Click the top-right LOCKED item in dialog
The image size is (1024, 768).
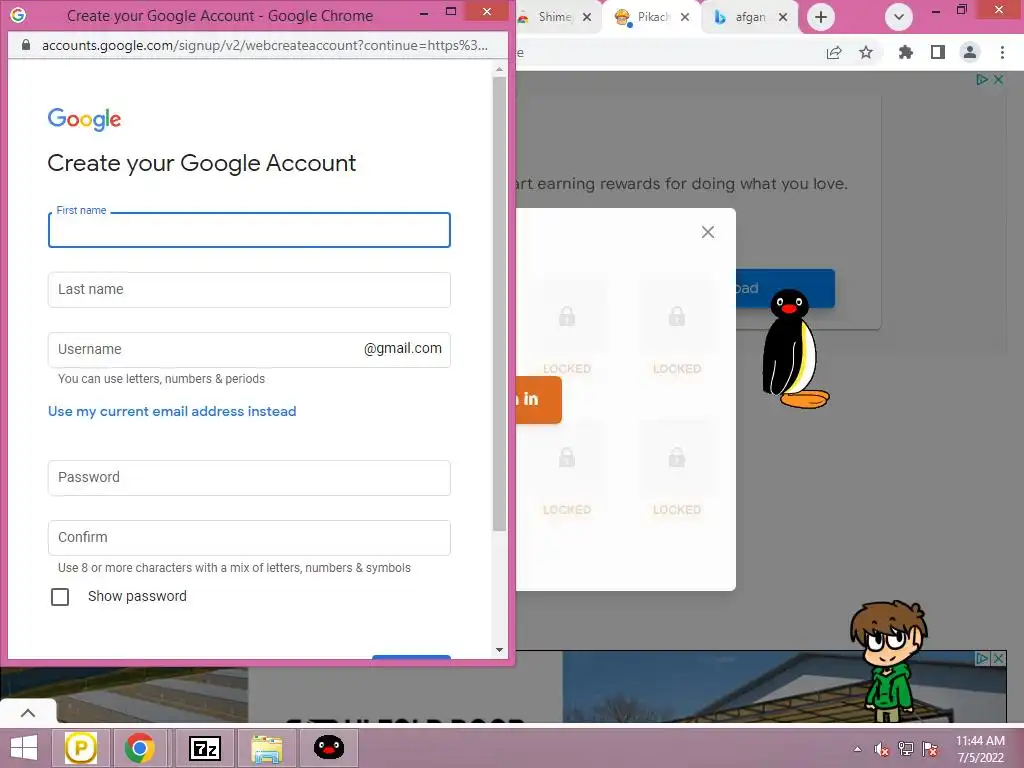677,329
